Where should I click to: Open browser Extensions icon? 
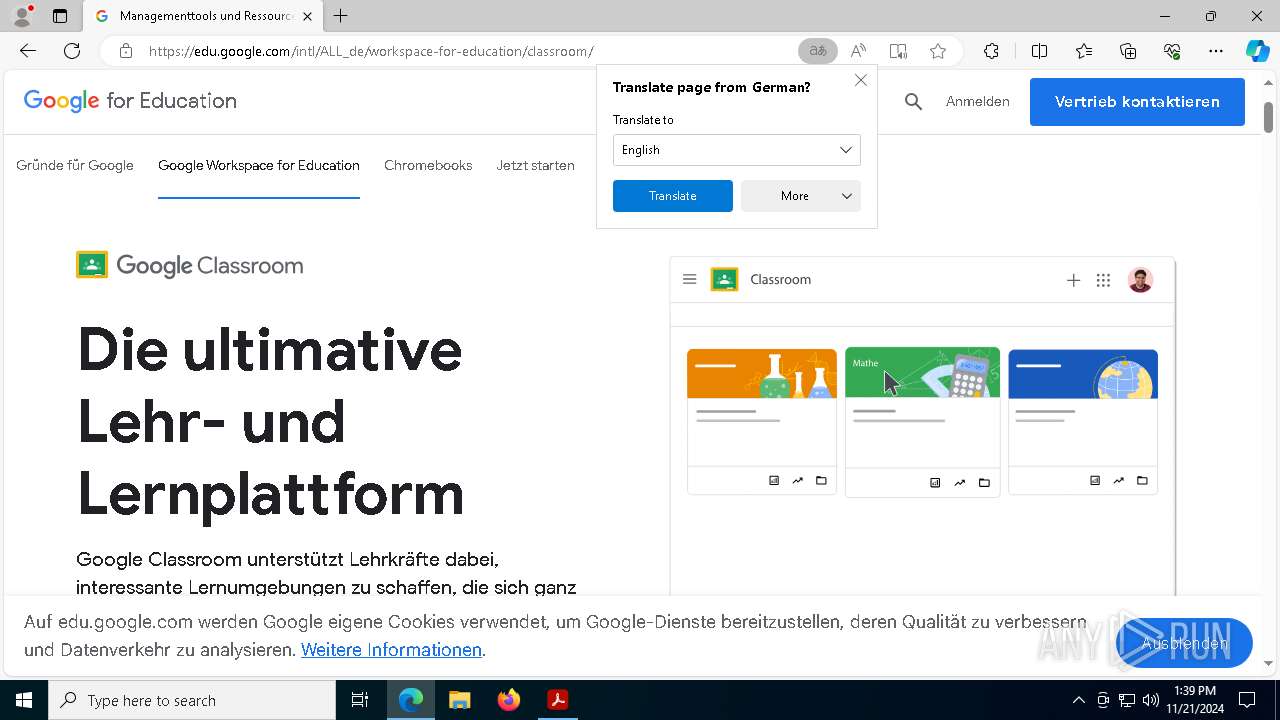991,51
